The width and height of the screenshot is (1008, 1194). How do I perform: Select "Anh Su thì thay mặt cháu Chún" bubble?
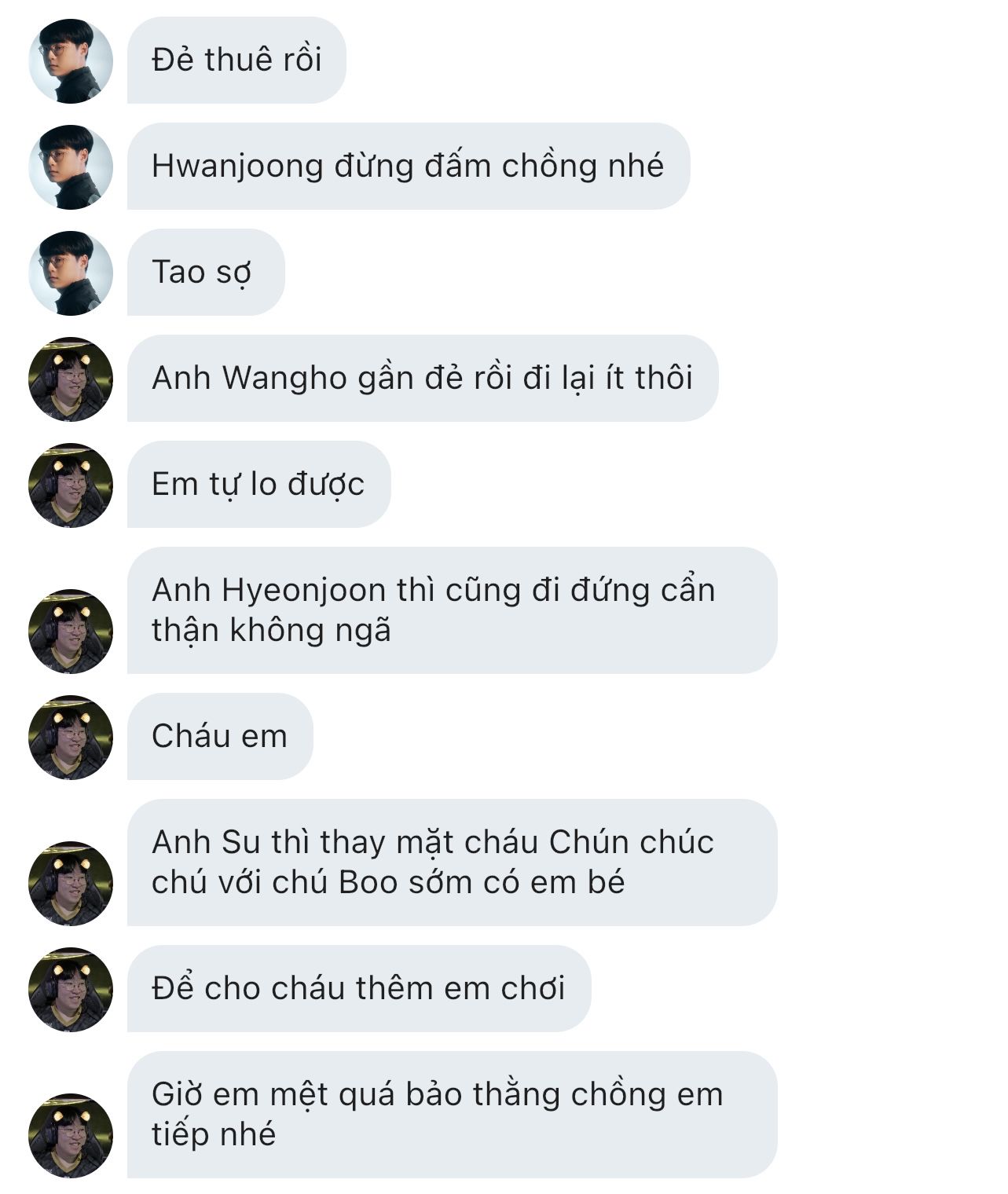pyautogui.click(x=453, y=863)
